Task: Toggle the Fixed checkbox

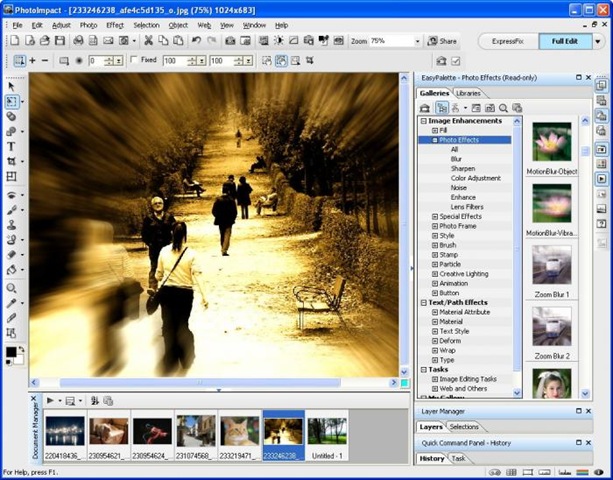Action: click(136, 61)
